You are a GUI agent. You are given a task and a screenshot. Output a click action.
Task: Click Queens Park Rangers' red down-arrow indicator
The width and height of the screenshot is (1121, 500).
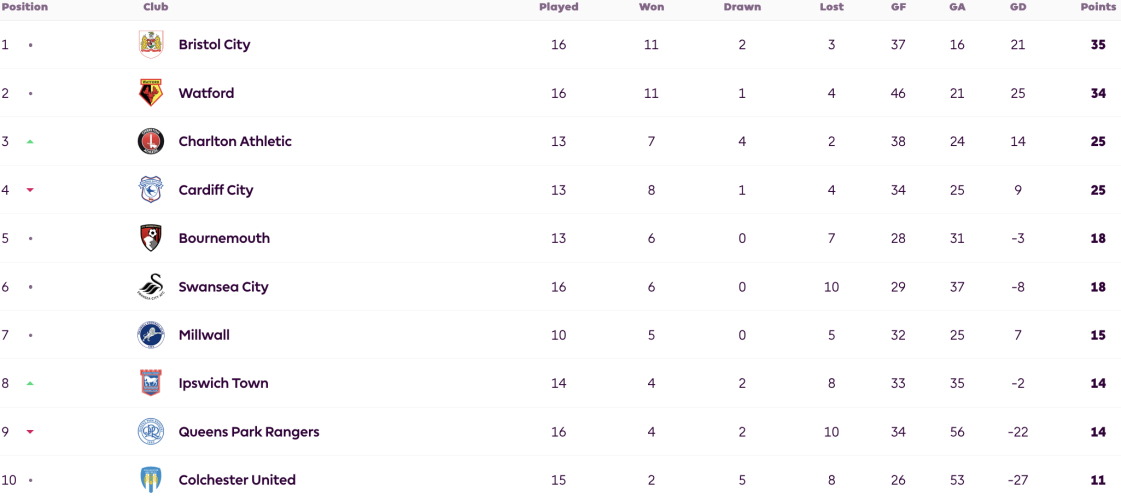(x=30, y=432)
